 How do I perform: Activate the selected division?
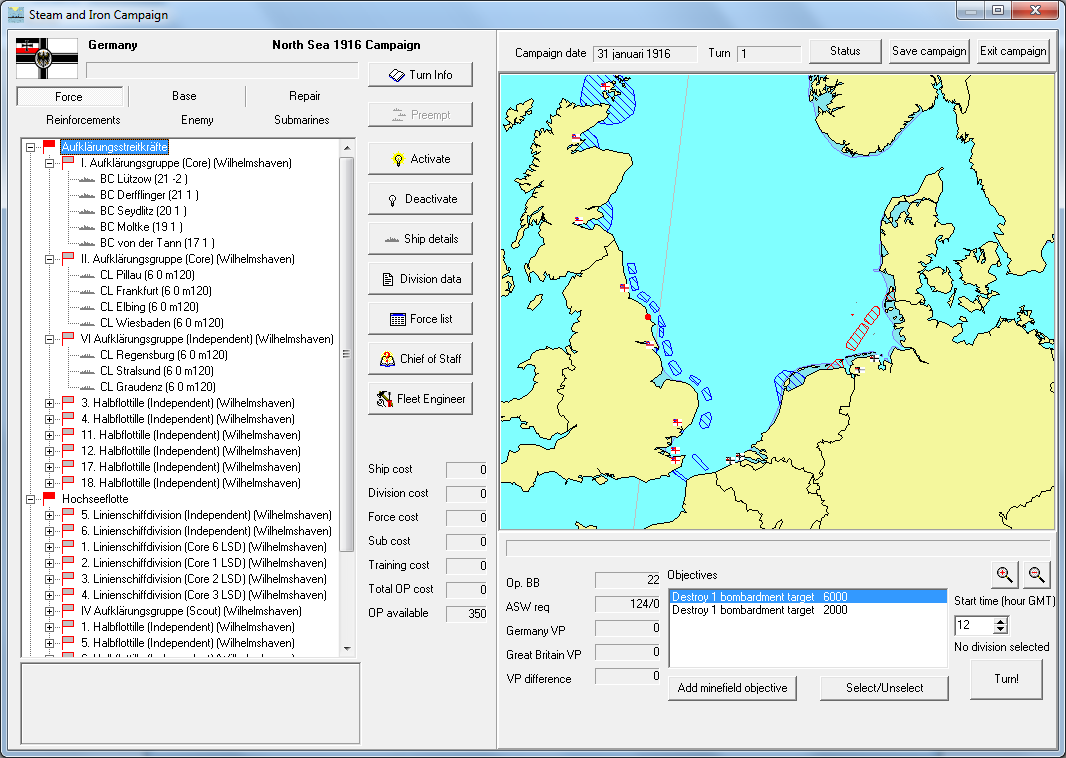[420, 159]
